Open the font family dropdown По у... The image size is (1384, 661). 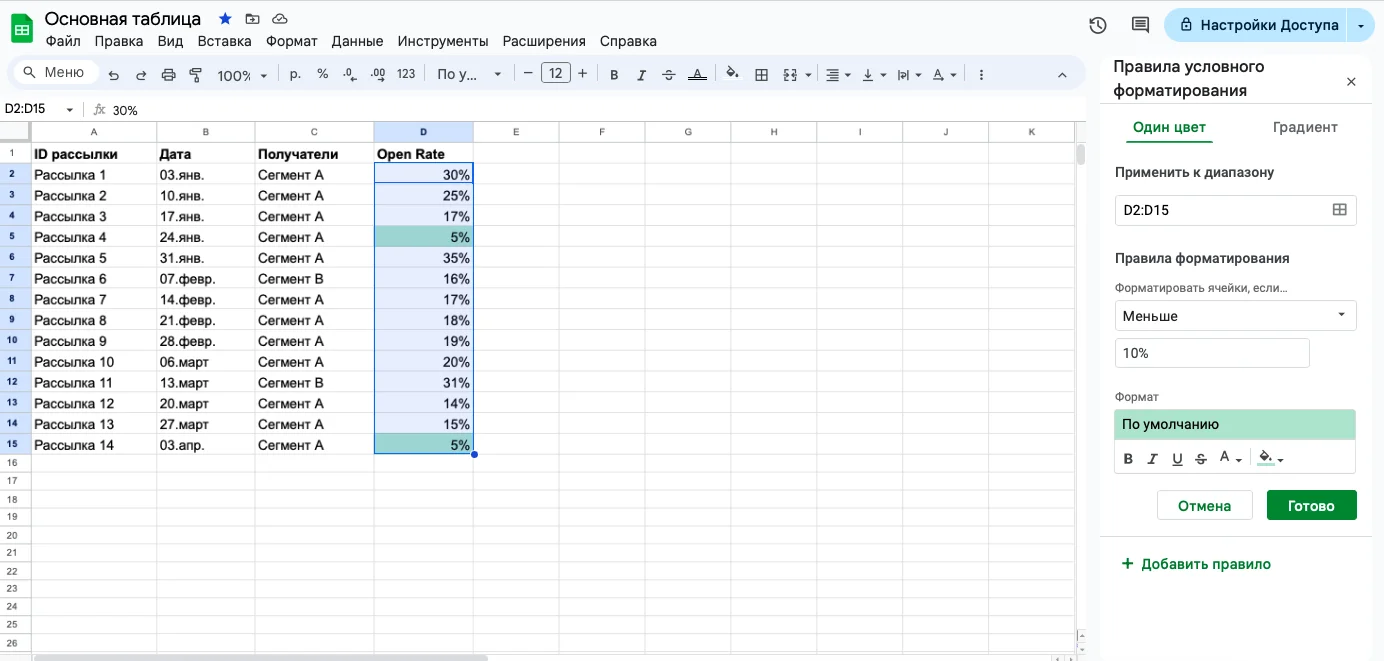pyautogui.click(x=468, y=74)
